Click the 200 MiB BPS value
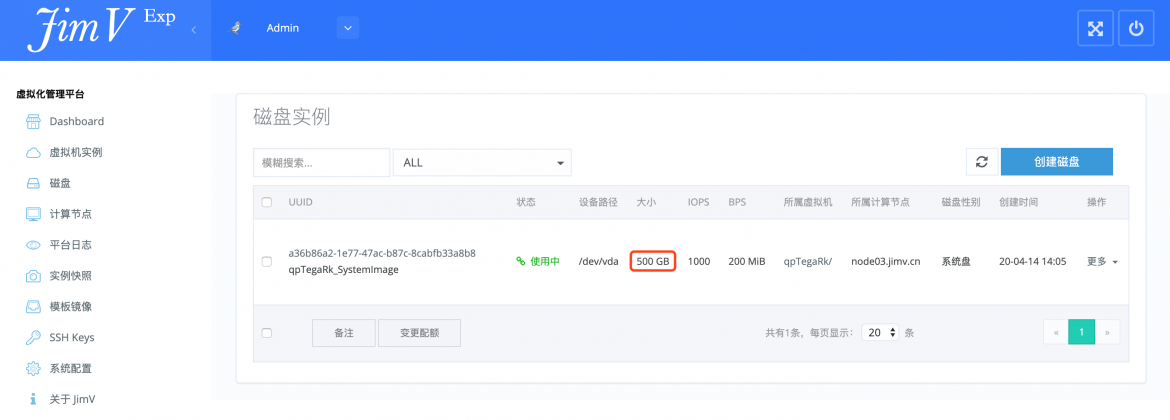The width and height of the screenshot is (1170, 420). tap(747, 262)
